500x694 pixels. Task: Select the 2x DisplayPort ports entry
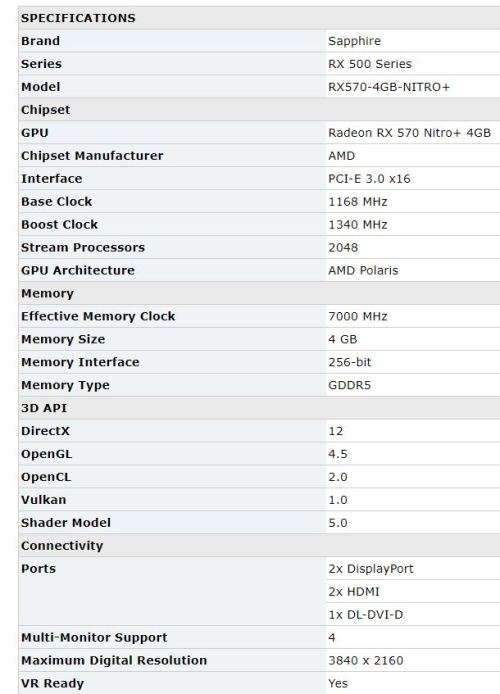371,569
